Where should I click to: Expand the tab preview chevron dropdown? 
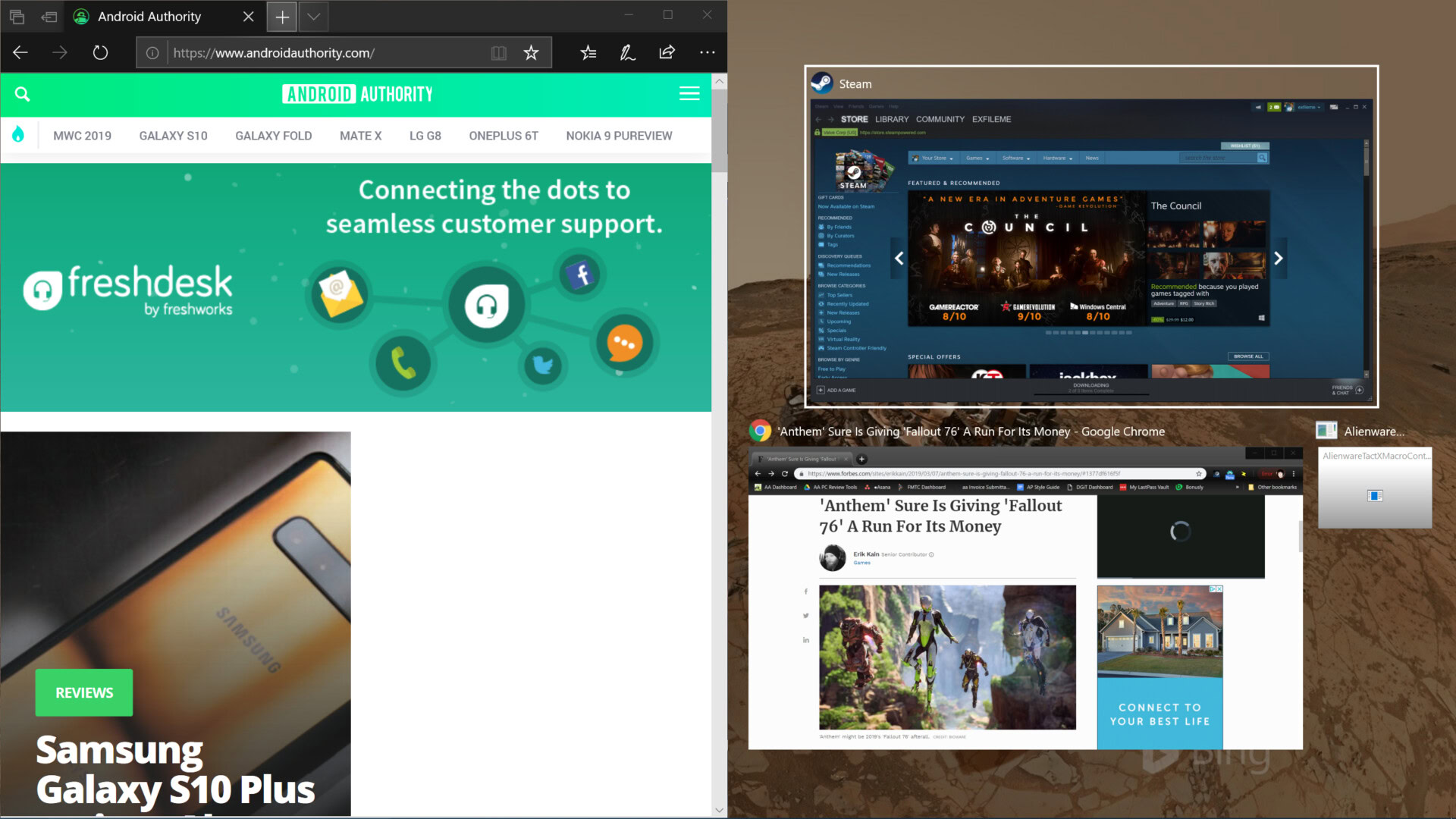tap(313, 16)
